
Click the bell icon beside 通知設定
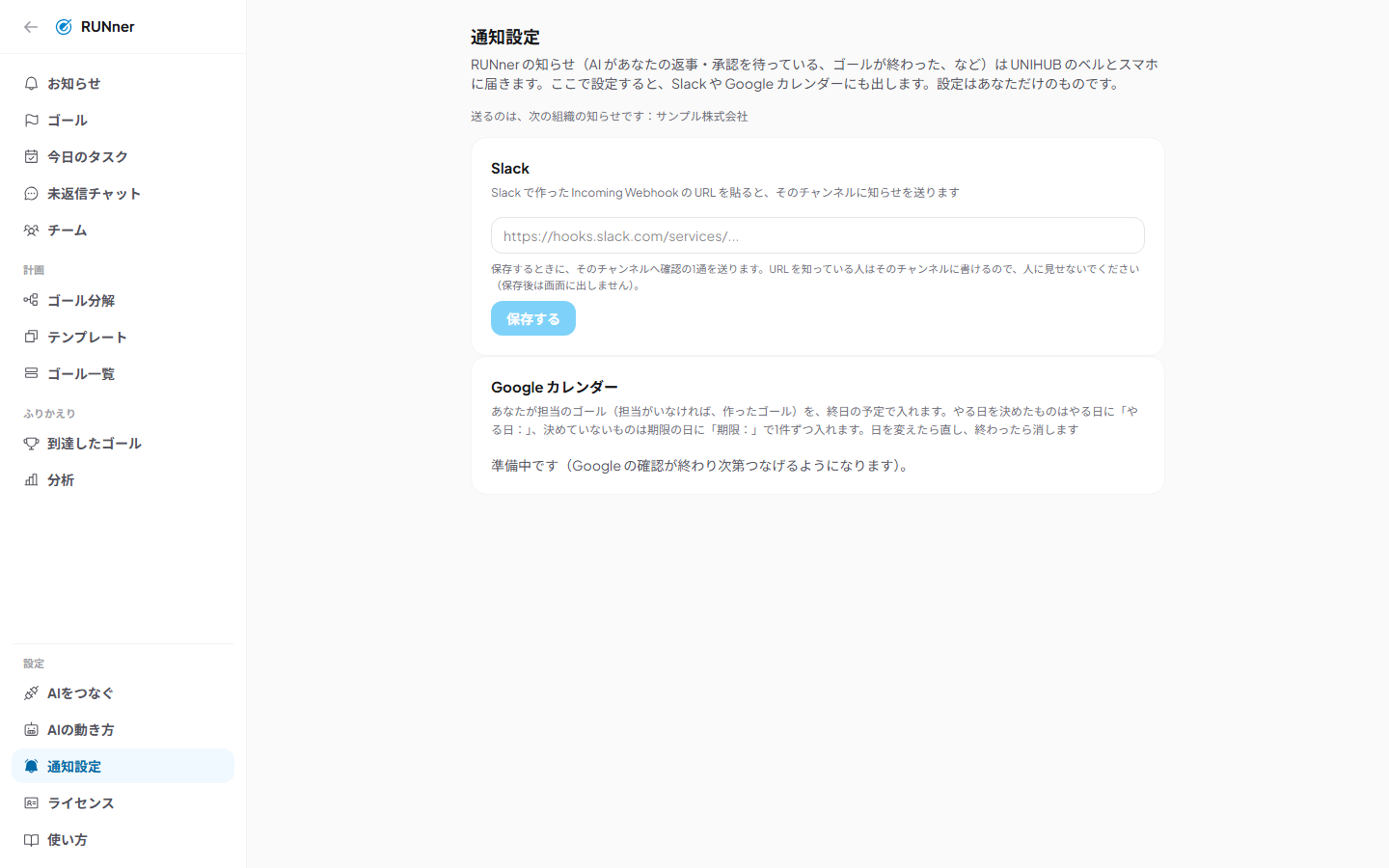click(x=31, y=767)
